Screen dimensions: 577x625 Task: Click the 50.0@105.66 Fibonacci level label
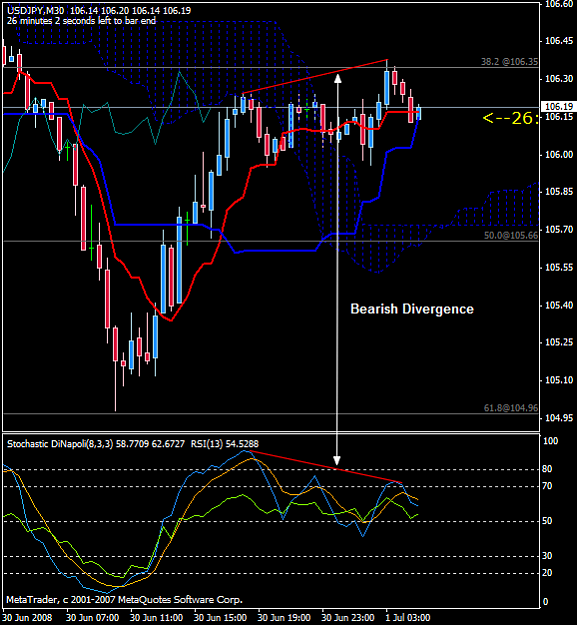(511, 236)
